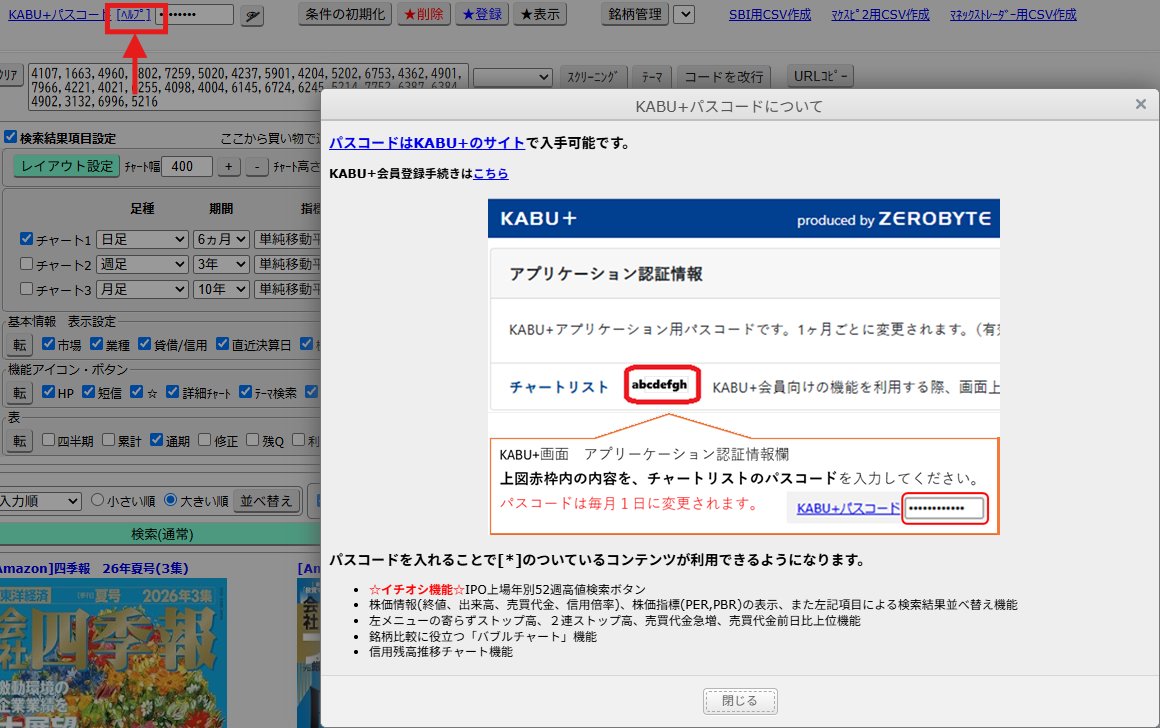This screenshot has height=728, width=1160.
Task: Open the 10年 period dropdown
Action: [221, 289]
